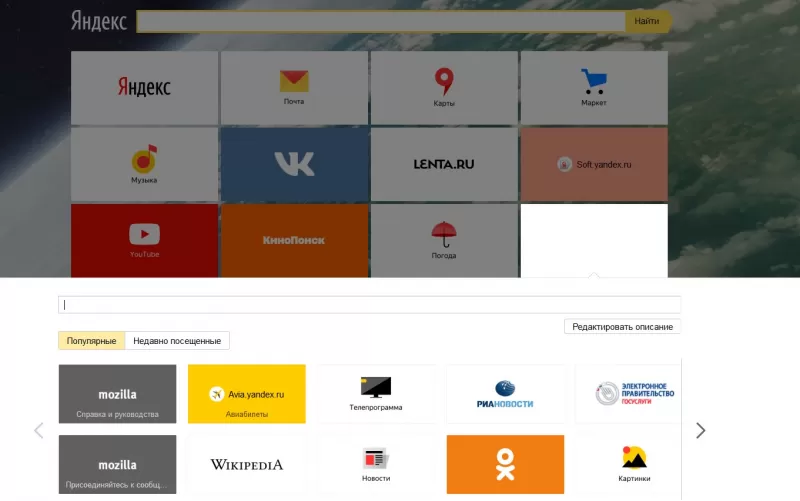Open the Маркет shopping cart tile
This screenshot has height=501, width=800.
coord(594,88)
